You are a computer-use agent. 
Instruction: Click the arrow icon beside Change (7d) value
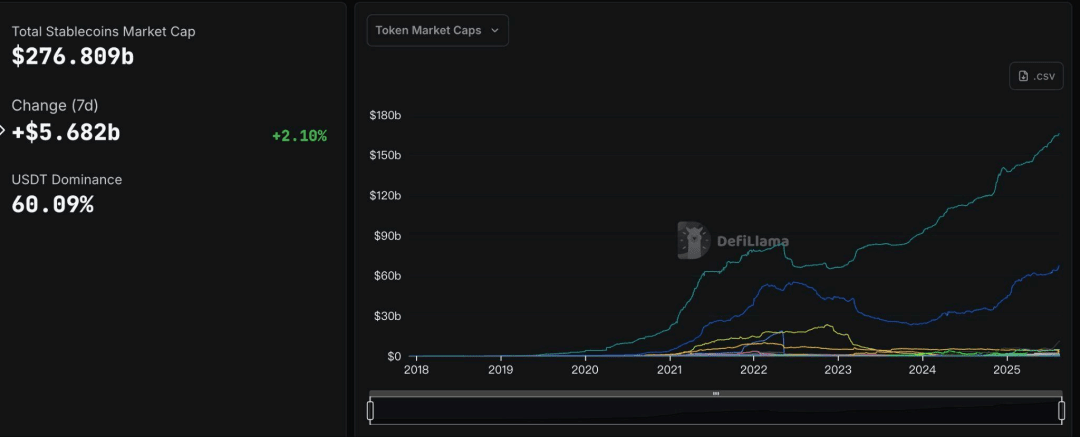tap(2, 130)
